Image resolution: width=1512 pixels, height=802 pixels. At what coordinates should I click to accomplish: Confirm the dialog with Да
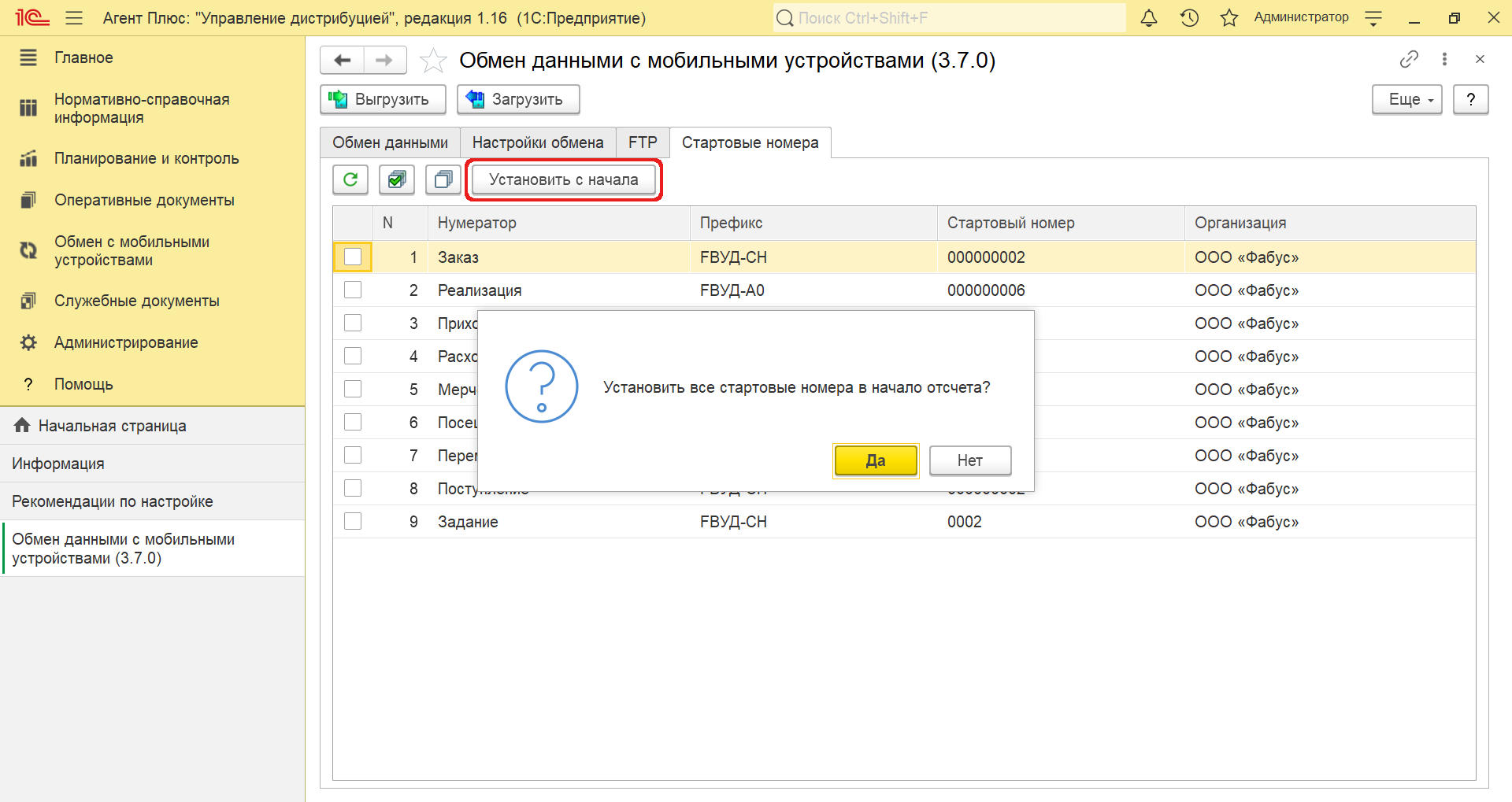pyautogui.click(x=876, y=460)
